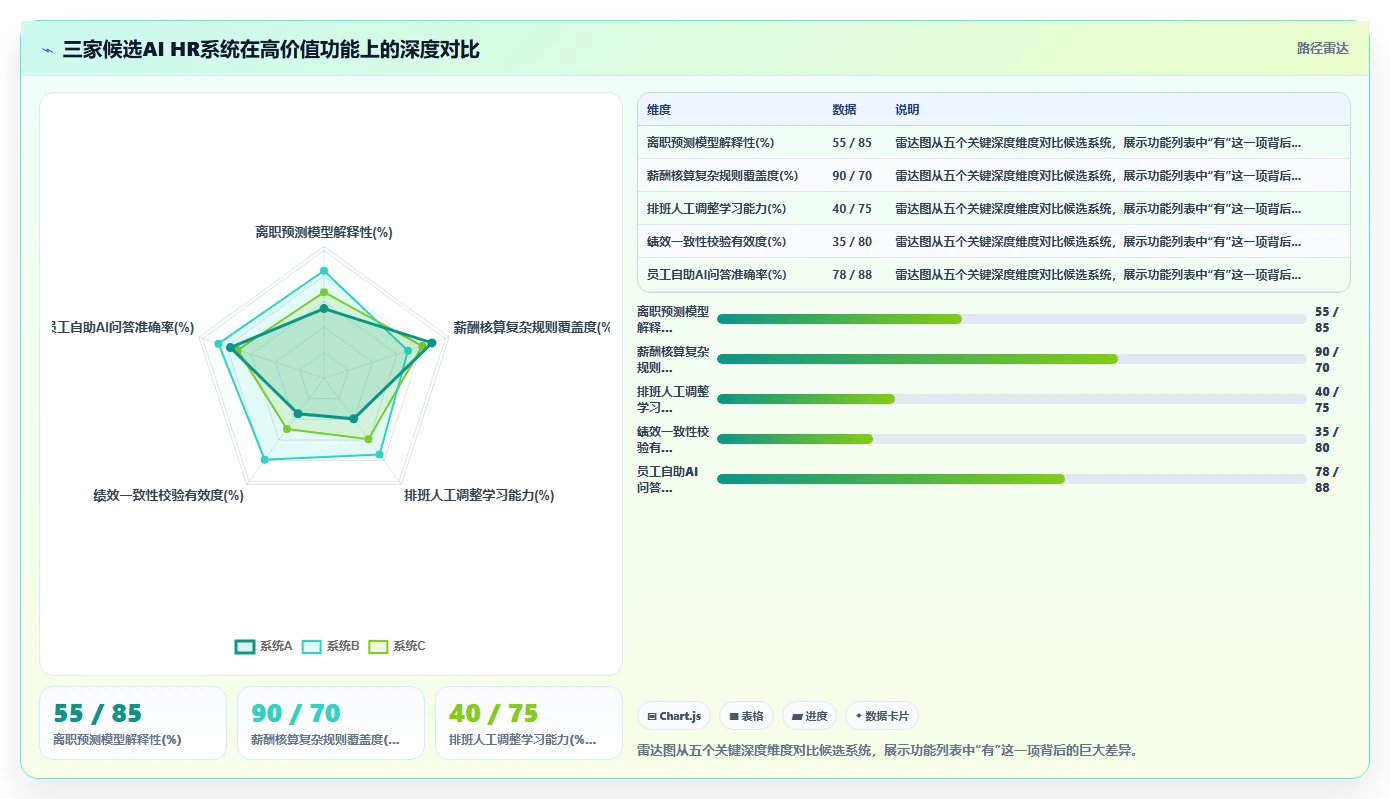
Task: Select table row 排班人工调整学习能力(%)
Action: [x=994, y=209]
